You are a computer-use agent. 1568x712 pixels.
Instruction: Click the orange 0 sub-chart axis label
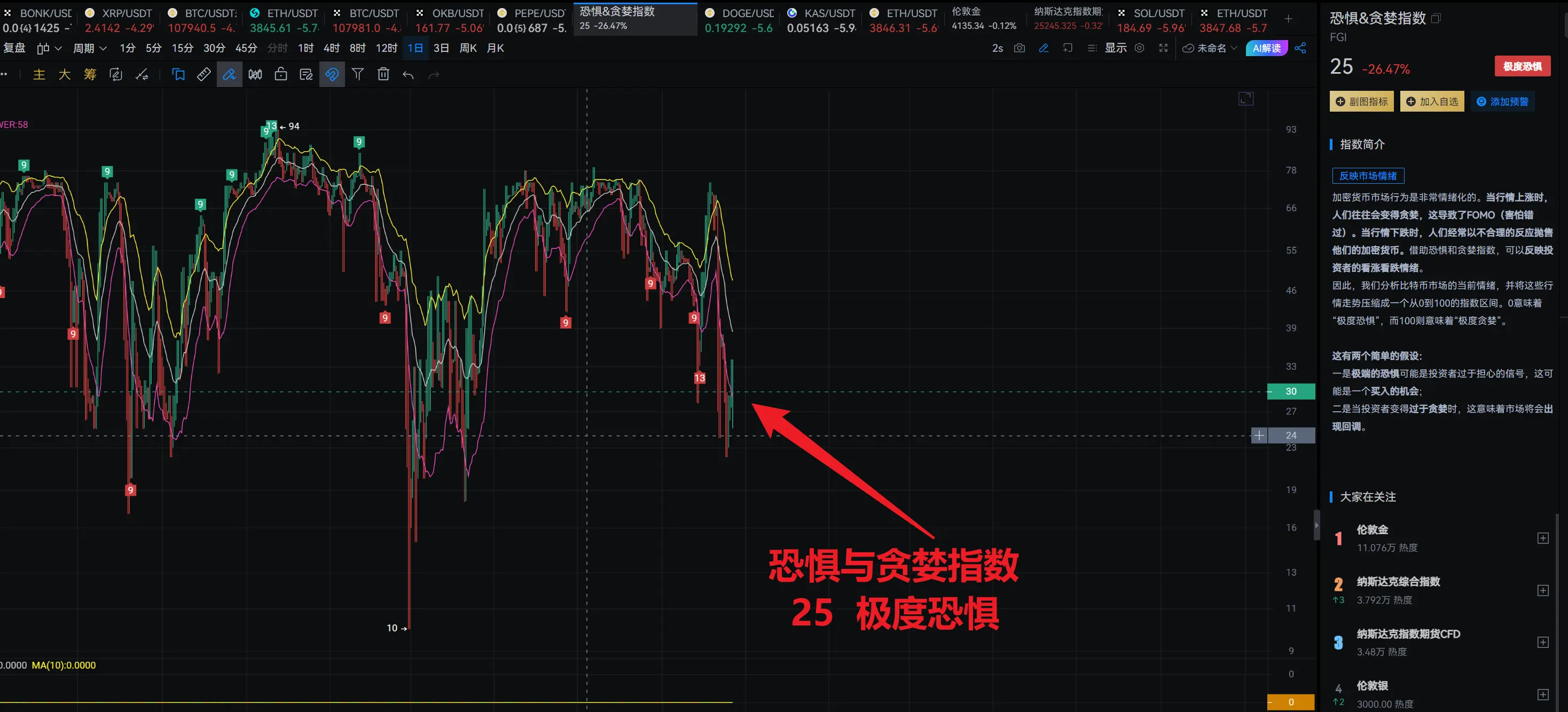(1291, 702)
